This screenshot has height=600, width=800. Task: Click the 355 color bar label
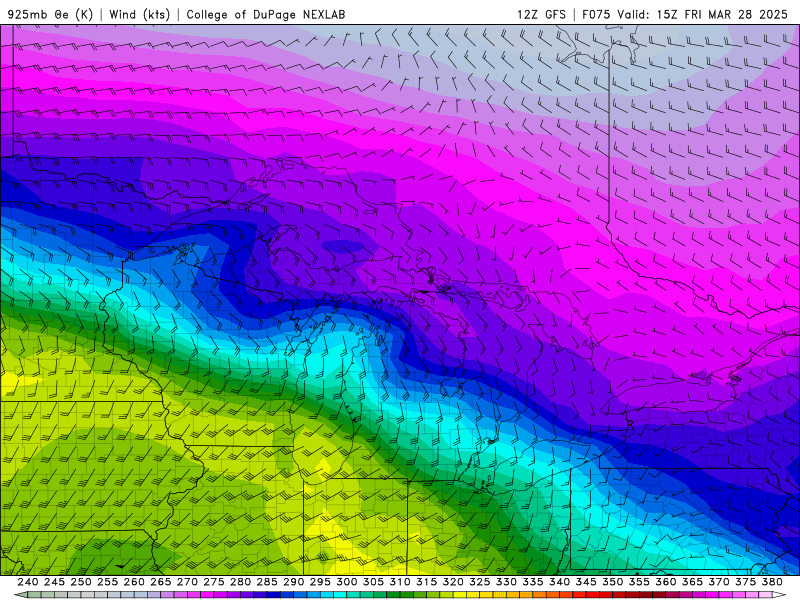click(x=639, y=582)
